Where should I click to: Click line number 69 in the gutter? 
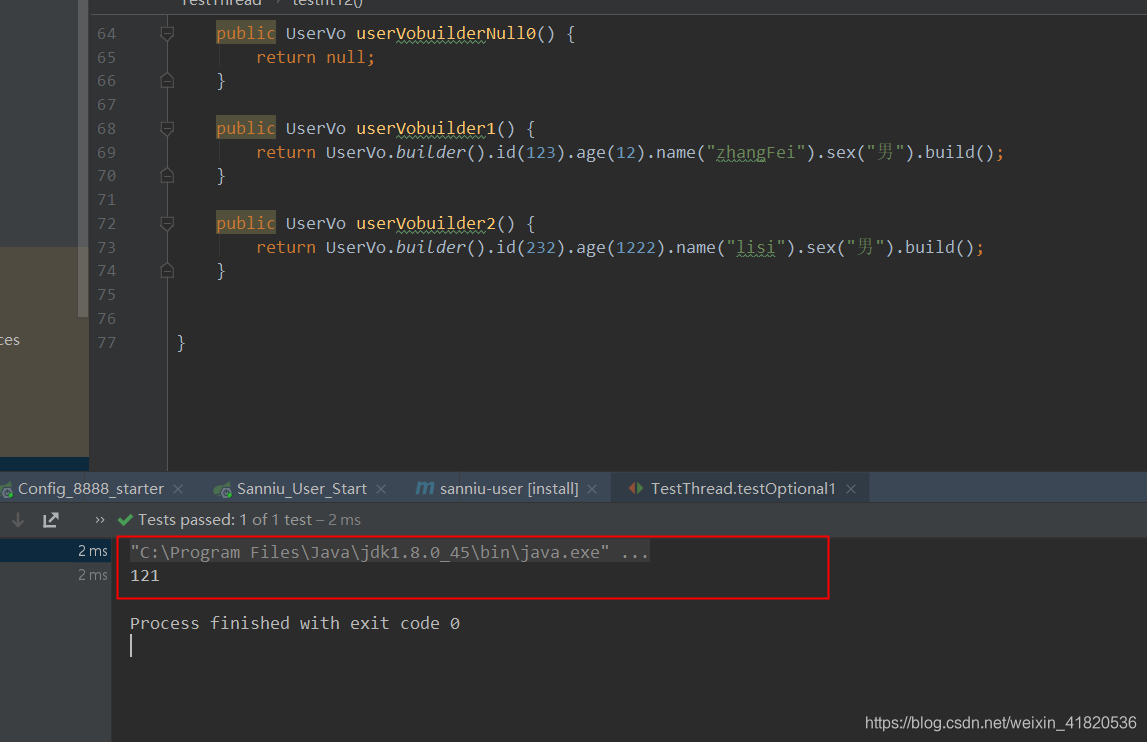pyautogui.click(x=107, y=152)
